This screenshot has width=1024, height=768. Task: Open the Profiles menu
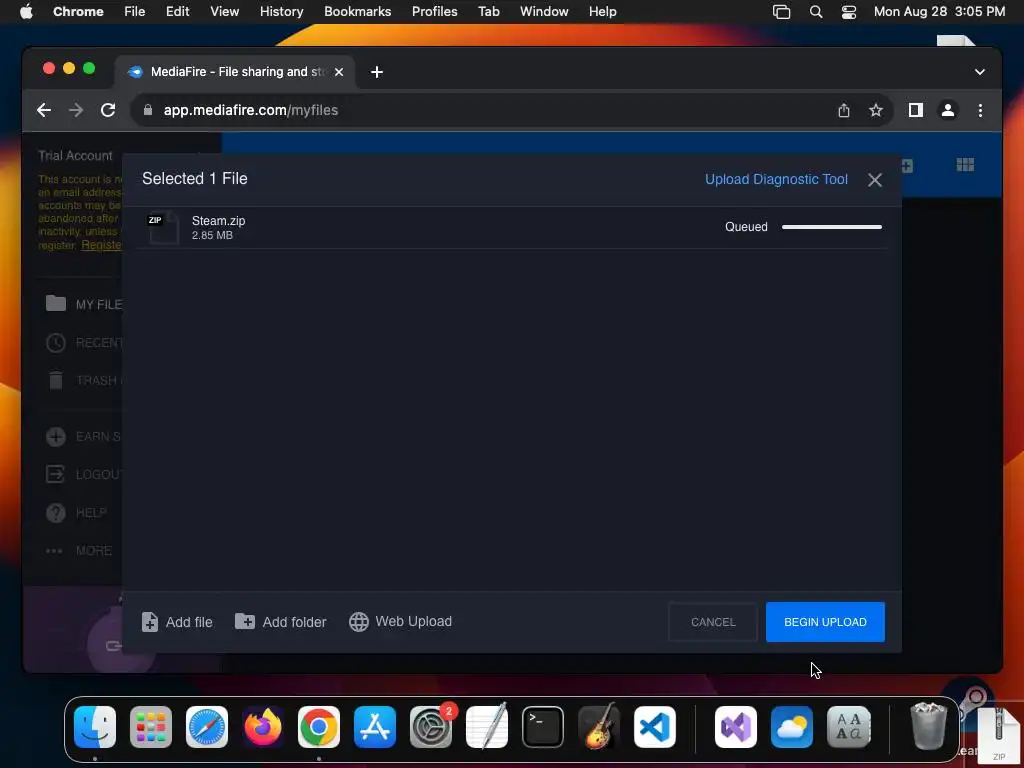[434, 11]
